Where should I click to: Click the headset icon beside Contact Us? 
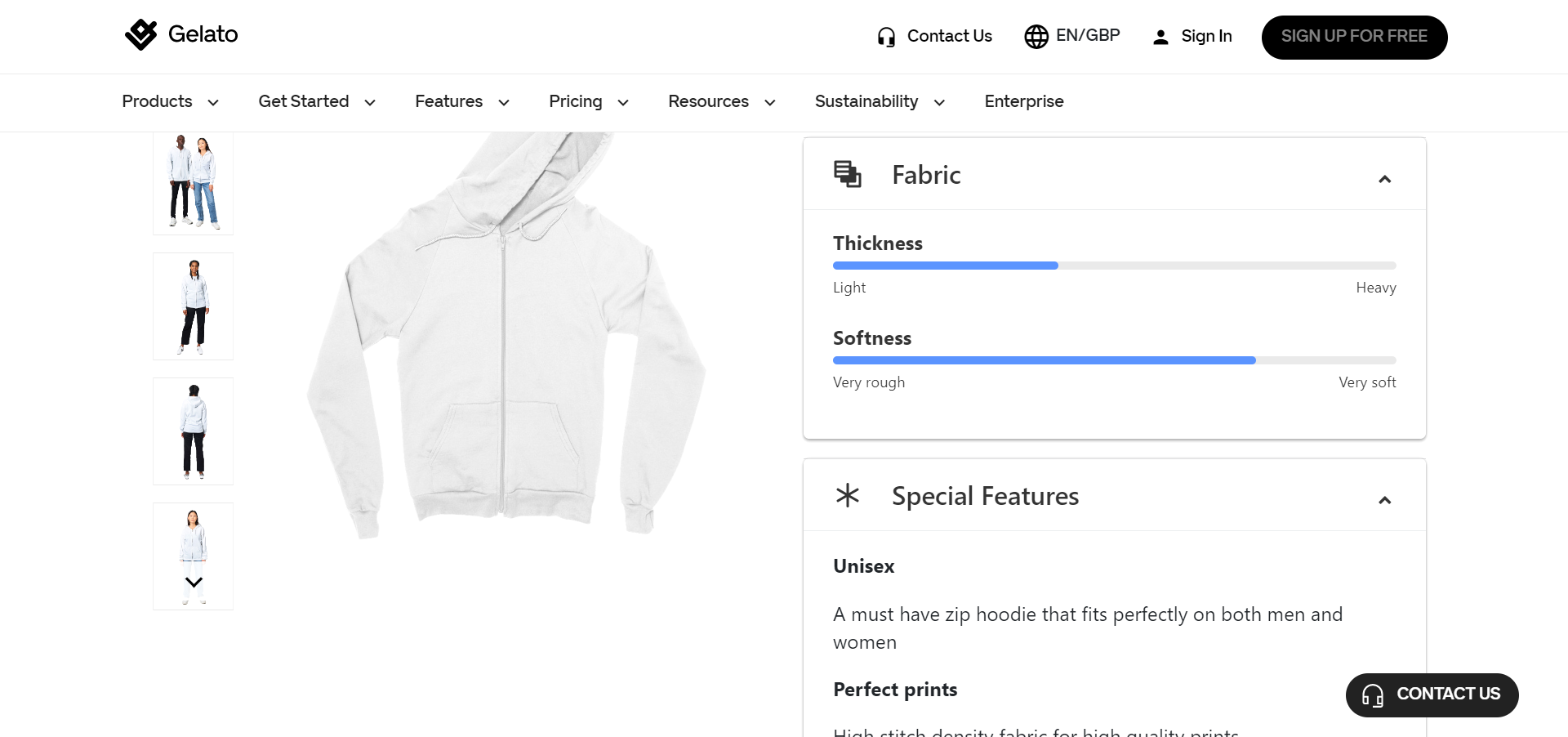coord(886,37)
